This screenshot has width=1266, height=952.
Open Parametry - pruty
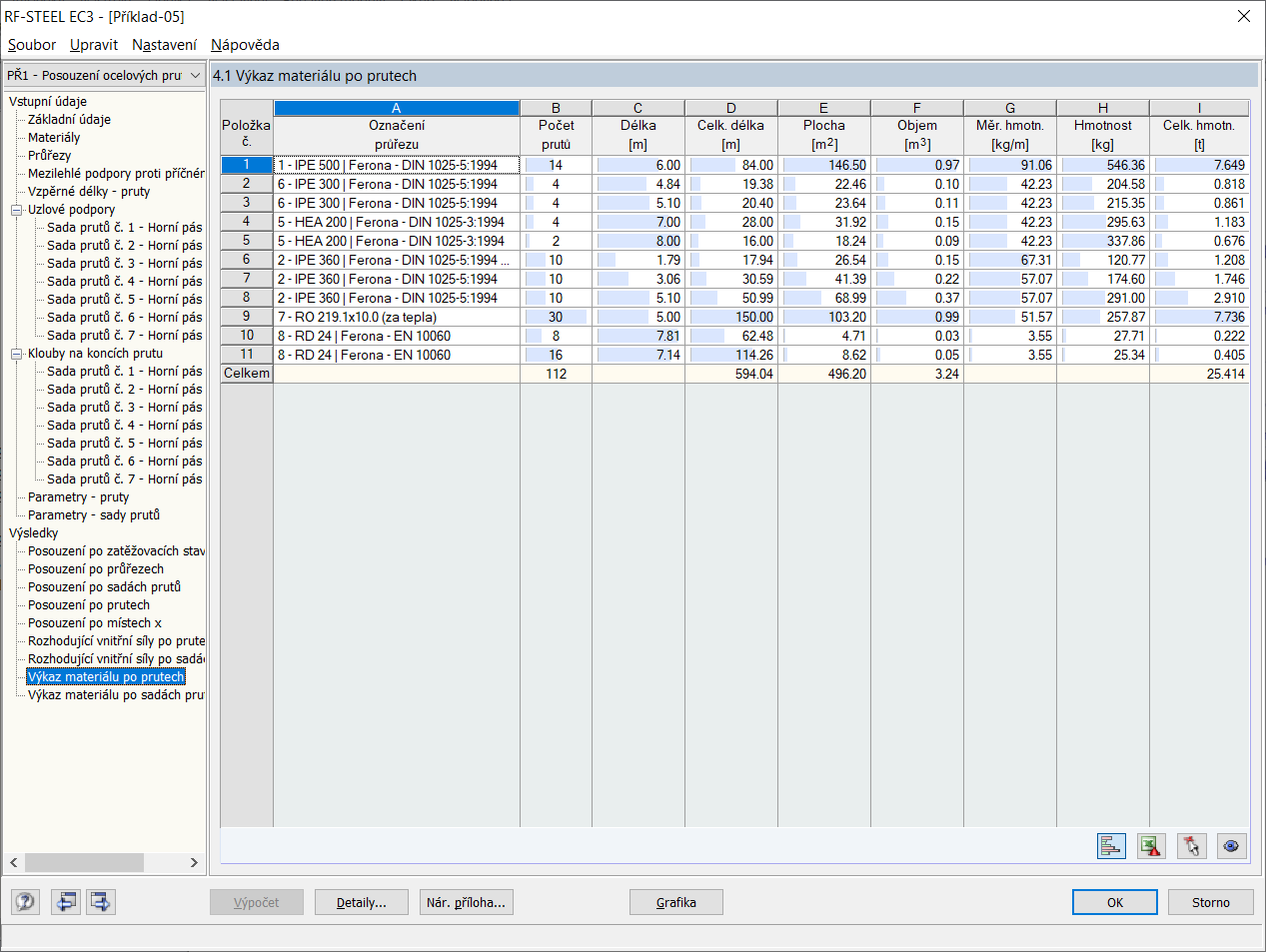78,497
